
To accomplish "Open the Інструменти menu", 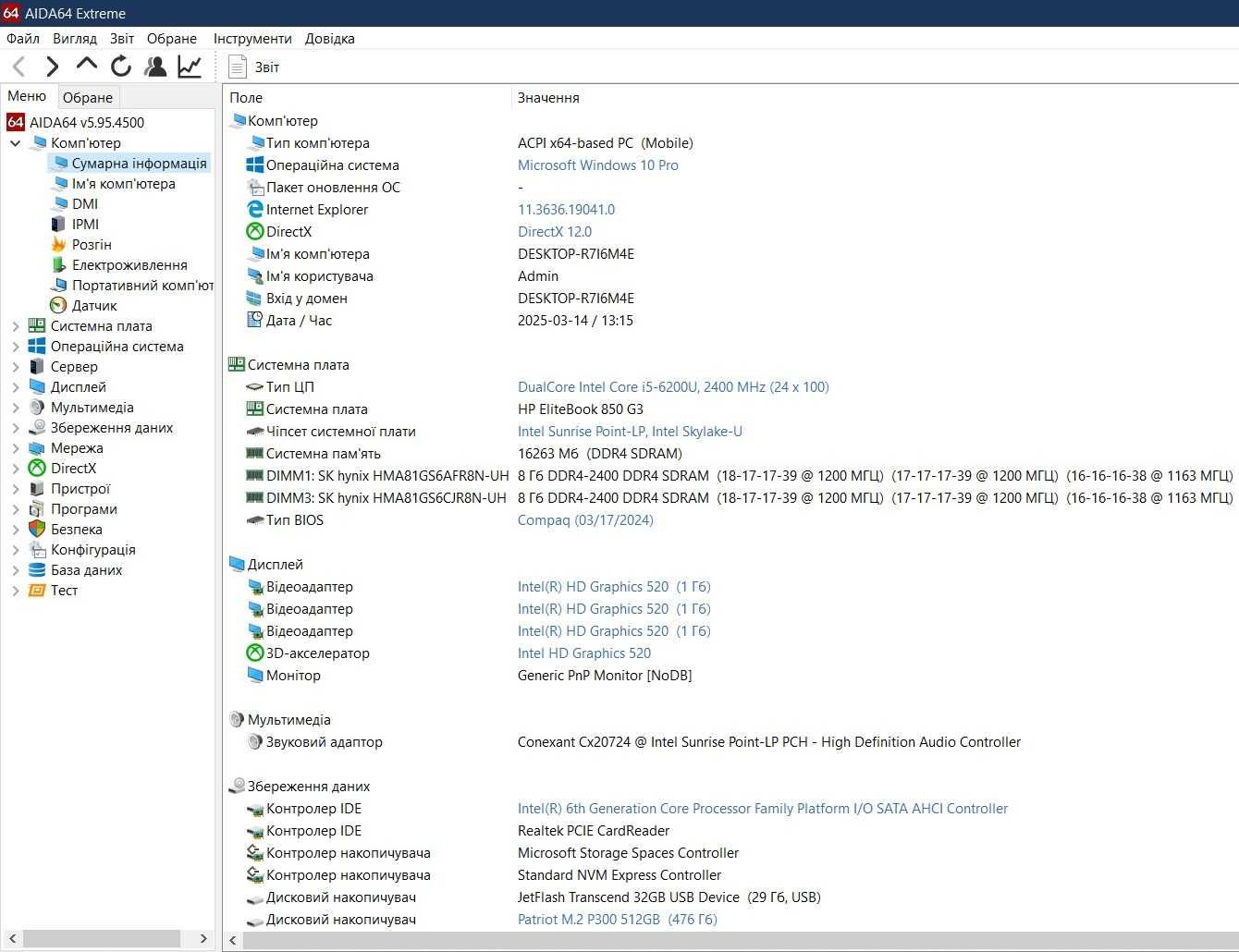I will pos(252,39).
